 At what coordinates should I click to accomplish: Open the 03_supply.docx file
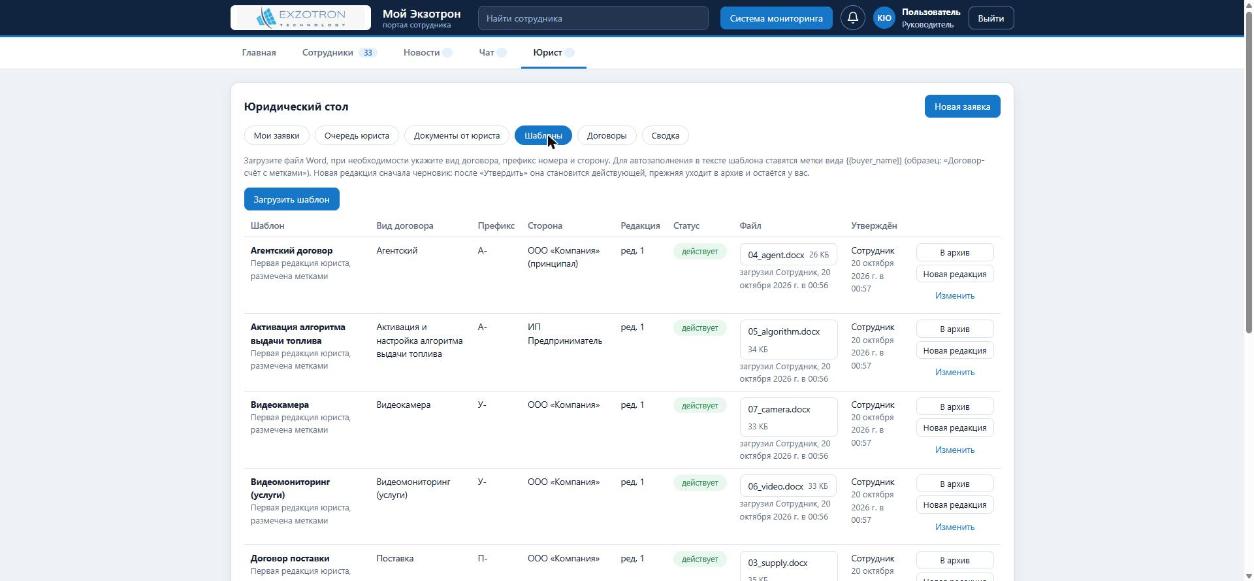pyautogui.click(x=789, y=566)
